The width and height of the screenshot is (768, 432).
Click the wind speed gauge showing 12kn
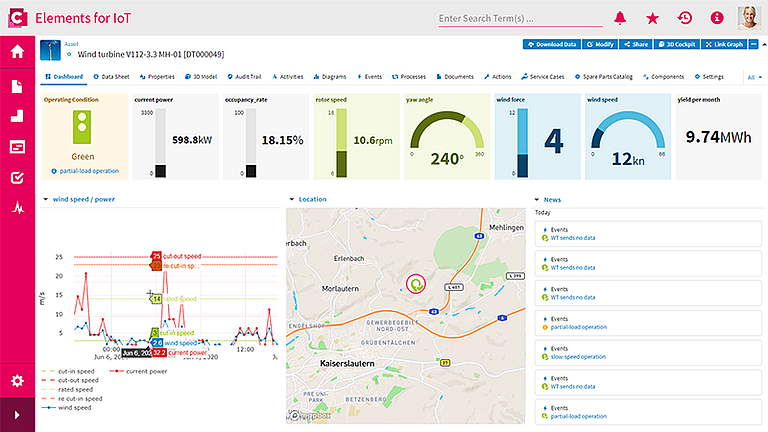628,138
